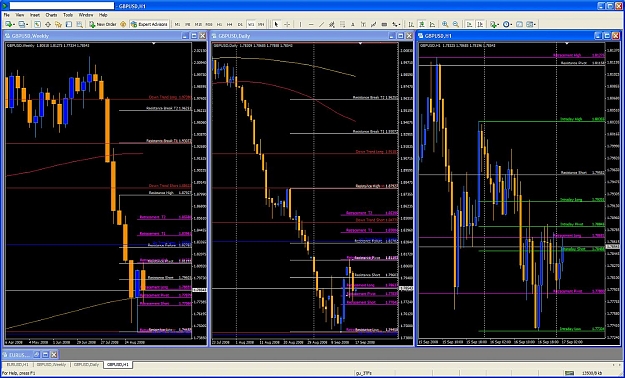Switch to H4 timeframe
This screenshot has width=625, height=378.
click(230, 24)
